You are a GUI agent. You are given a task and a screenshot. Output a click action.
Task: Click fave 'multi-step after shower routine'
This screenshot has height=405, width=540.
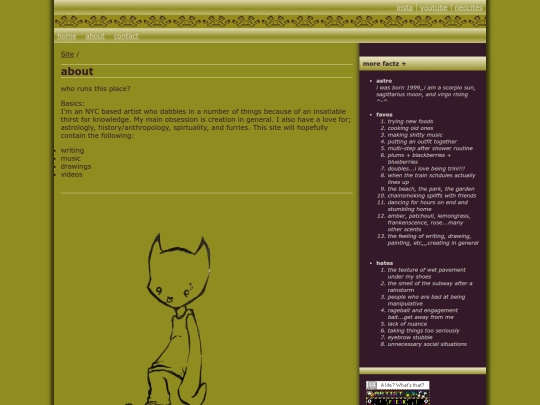pos(430,148)
